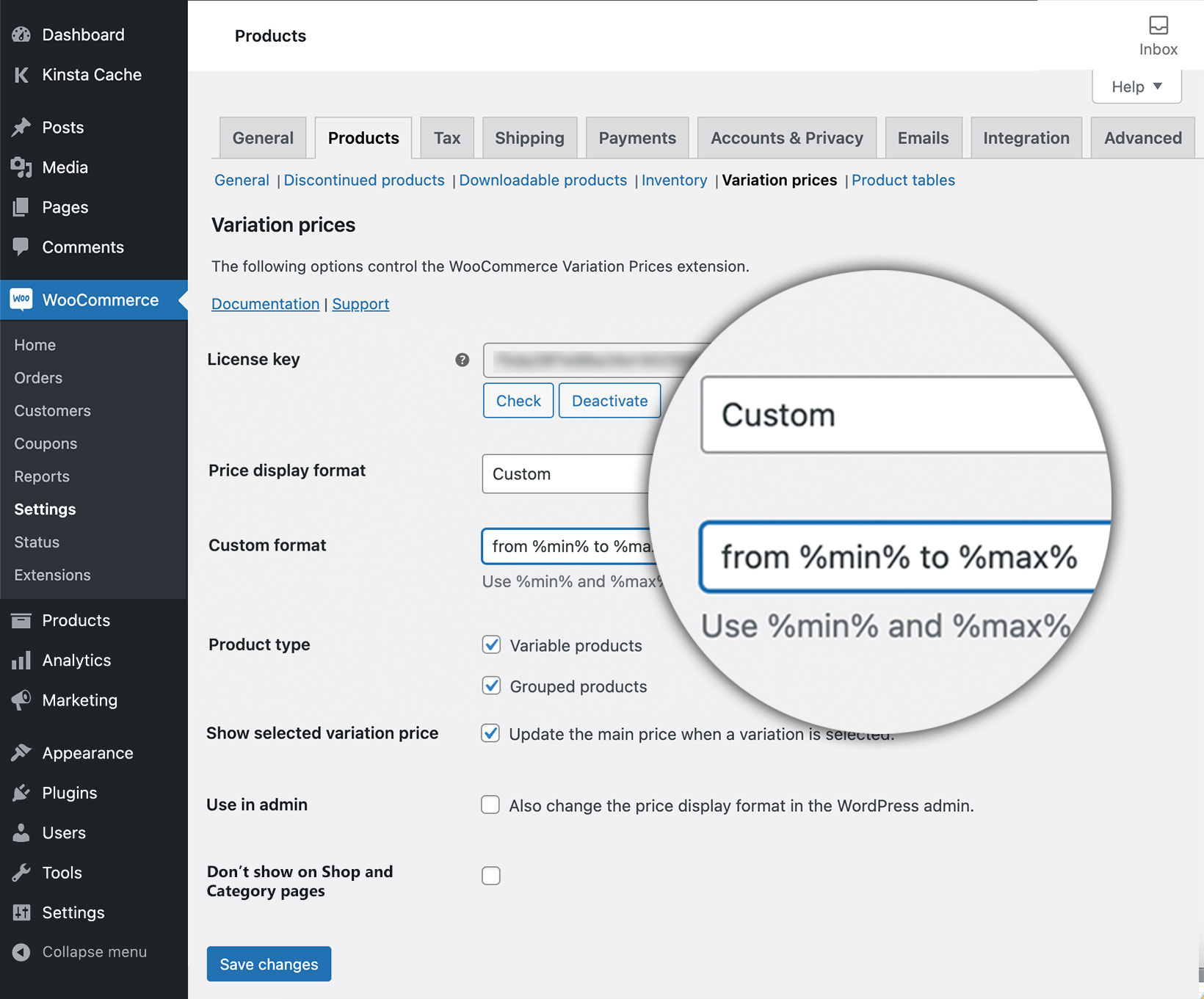The width and height of the screenshot is (1204, 999).
Task: Click Save changes button
Action: 269,964
